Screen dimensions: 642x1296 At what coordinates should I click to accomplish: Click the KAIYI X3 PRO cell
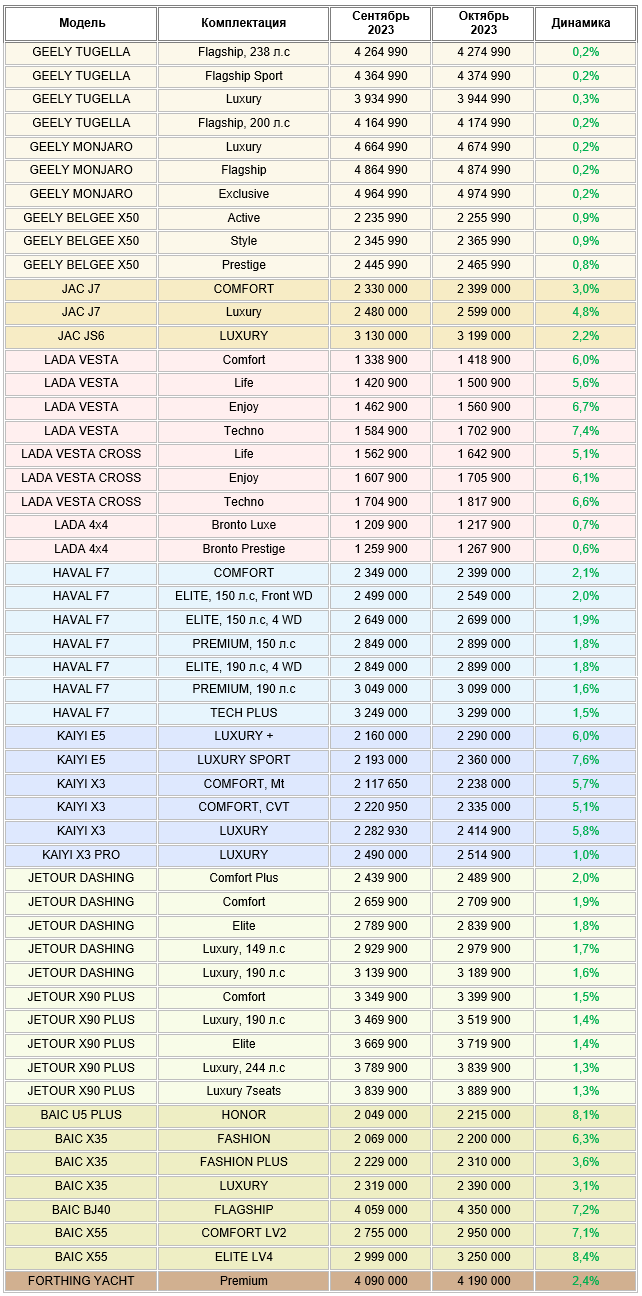click(x=81, y=855)
